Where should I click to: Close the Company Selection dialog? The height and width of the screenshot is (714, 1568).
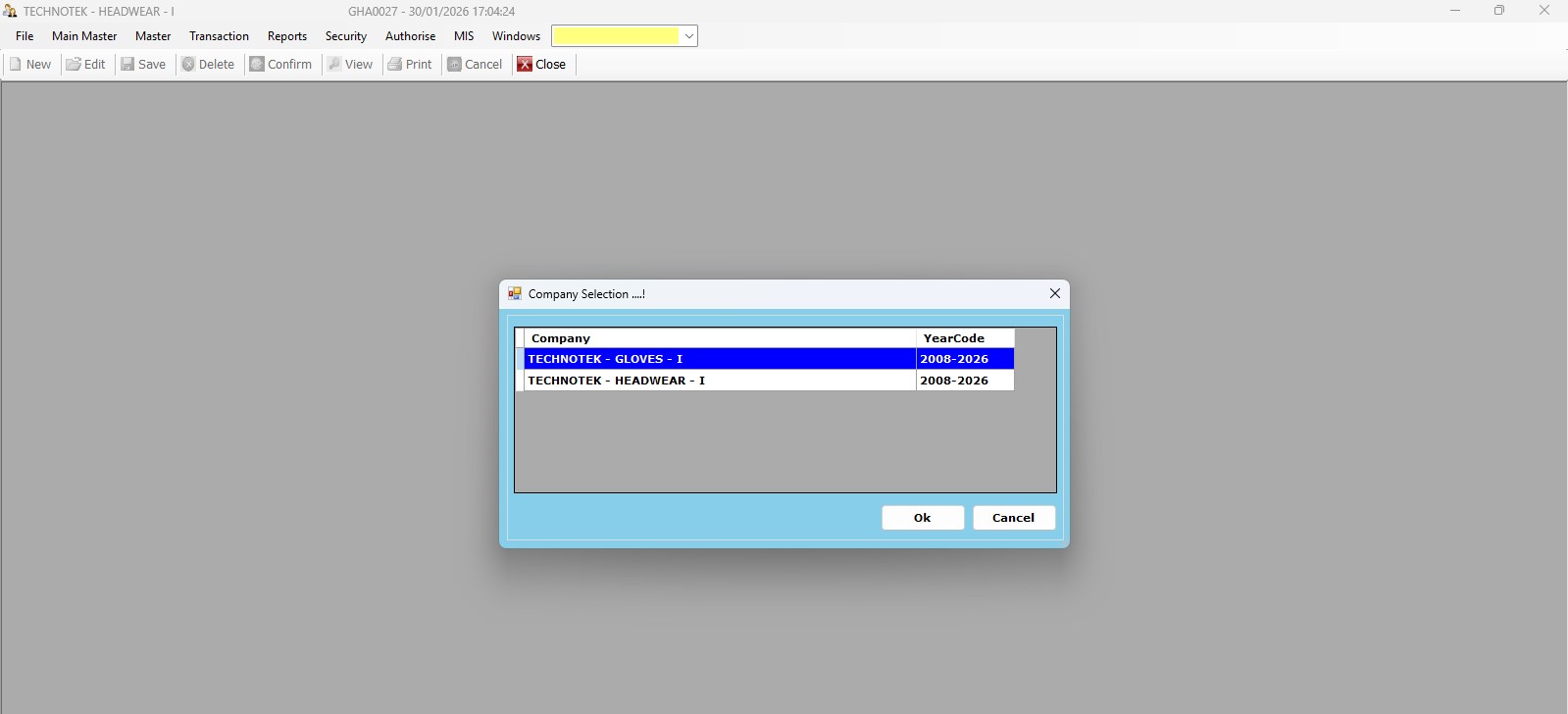pyautogui.click(x=1054, y=293)
